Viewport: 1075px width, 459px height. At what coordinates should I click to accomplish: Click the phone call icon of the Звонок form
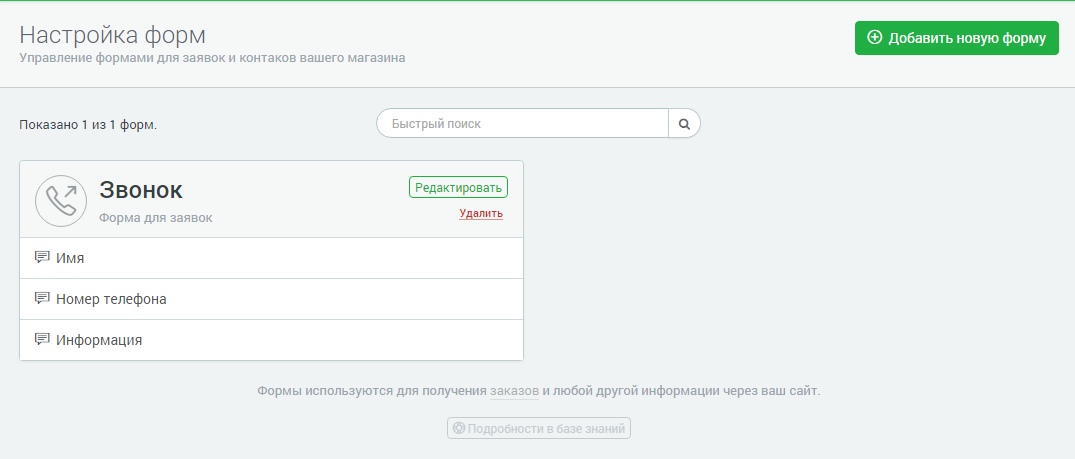coord(61,200)
